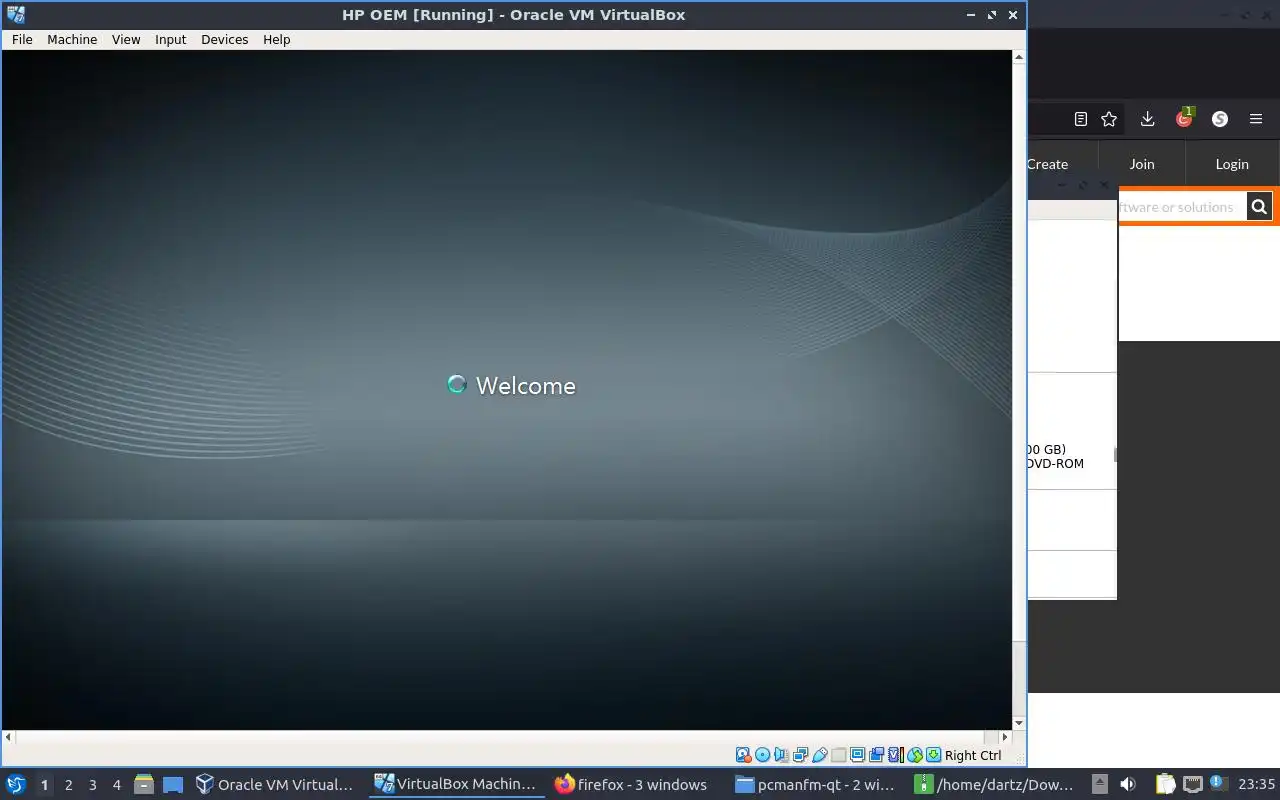The height and width of the screenshot is (800, 1280).
Task: Click the USB devices status icon
Action: [x=820, y=755]
